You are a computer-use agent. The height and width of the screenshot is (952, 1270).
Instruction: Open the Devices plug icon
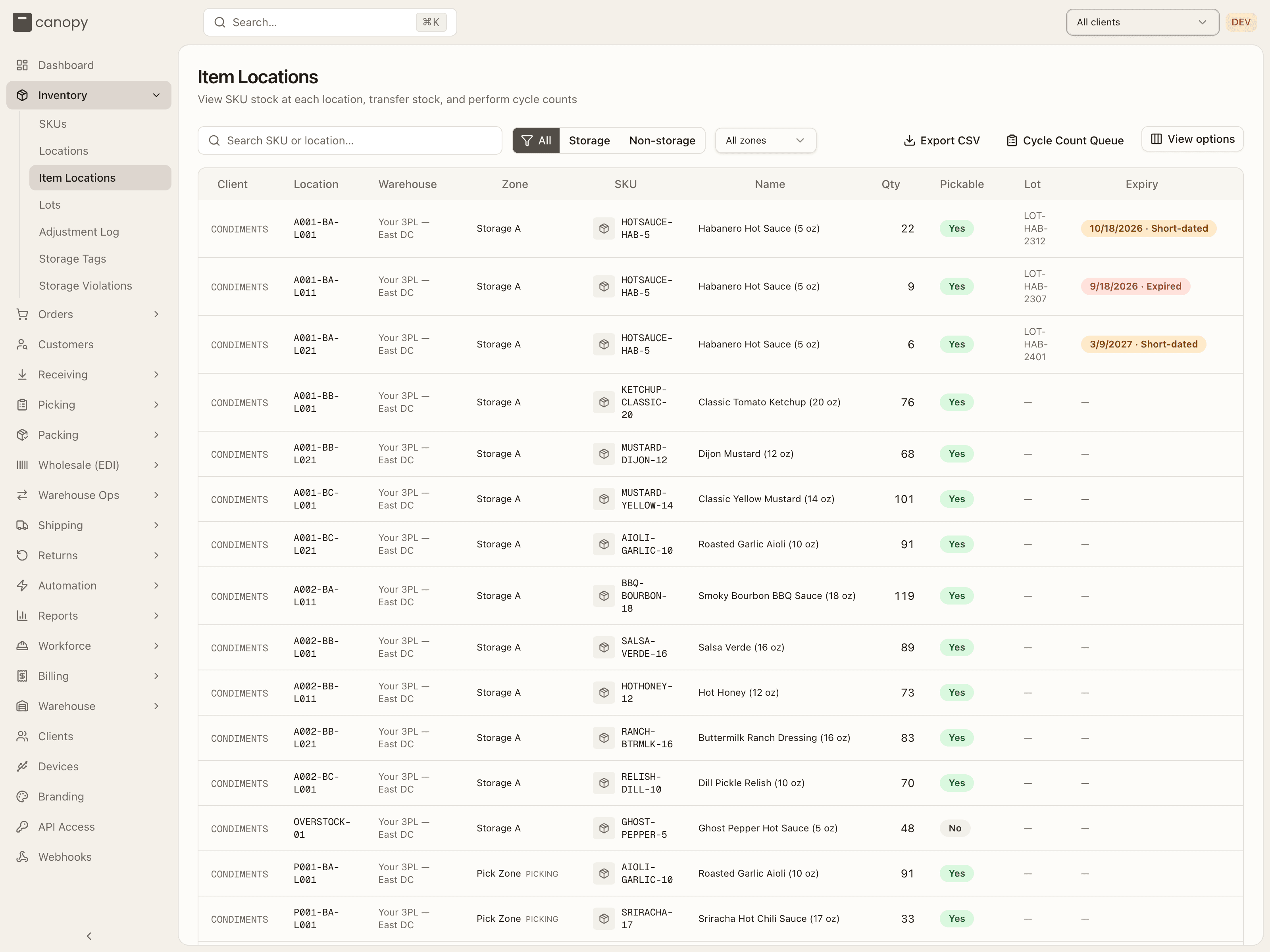tap(22, 767)
